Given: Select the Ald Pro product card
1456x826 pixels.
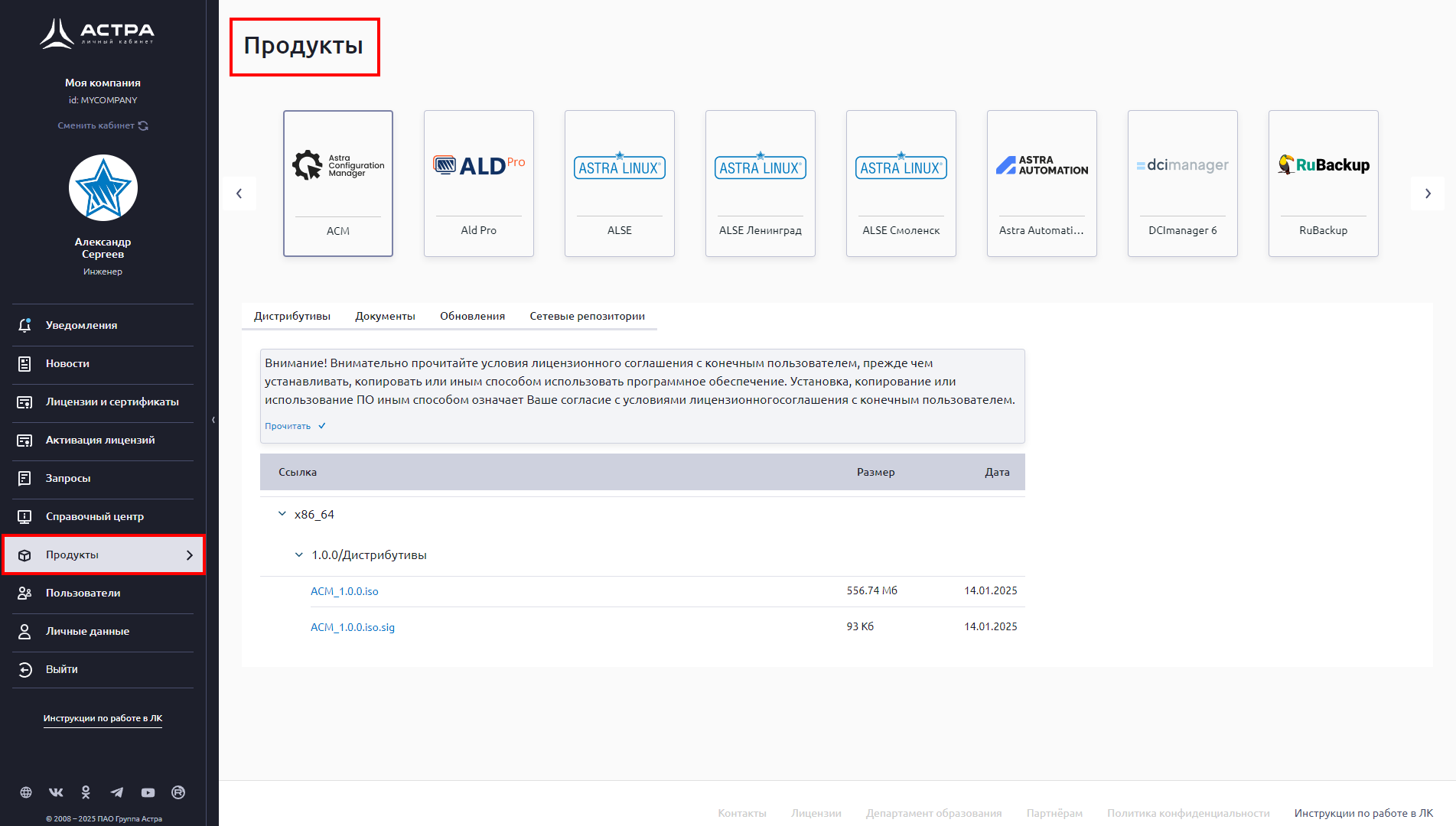Looking at the screenshot, I should [x=478, y=184].
